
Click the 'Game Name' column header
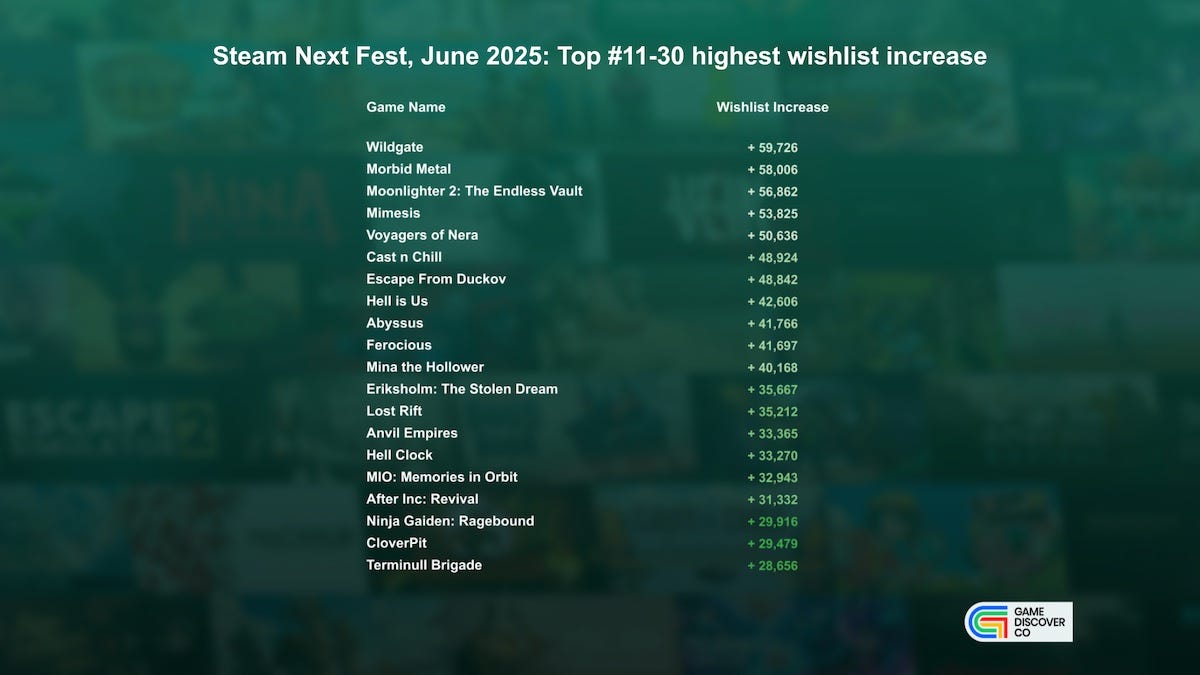(x=406, y=107)
